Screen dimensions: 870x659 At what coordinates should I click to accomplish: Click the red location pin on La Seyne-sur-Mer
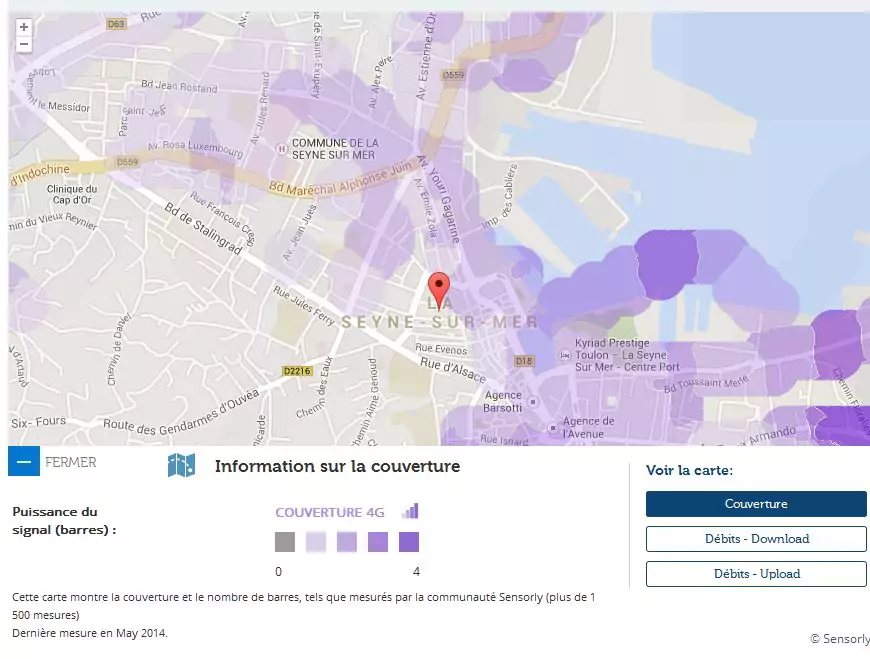(438, 289)
